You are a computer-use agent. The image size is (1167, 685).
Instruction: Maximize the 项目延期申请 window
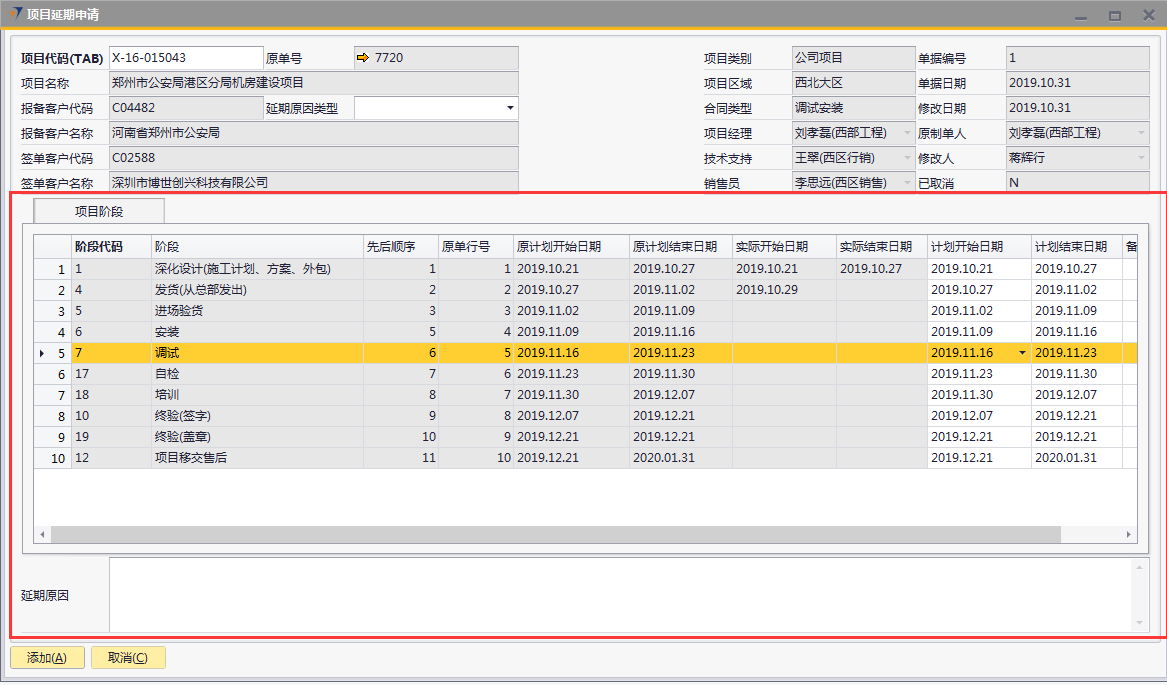pos(1114,15)
